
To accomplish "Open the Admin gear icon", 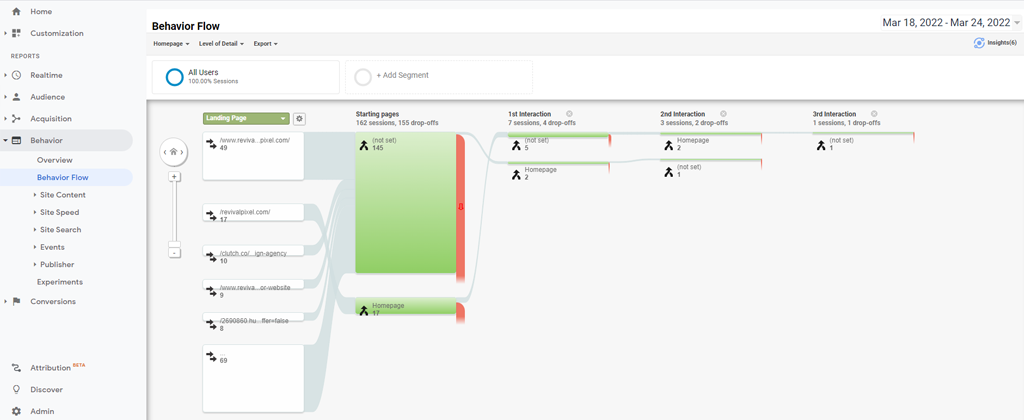I will [x=16, y=411].
